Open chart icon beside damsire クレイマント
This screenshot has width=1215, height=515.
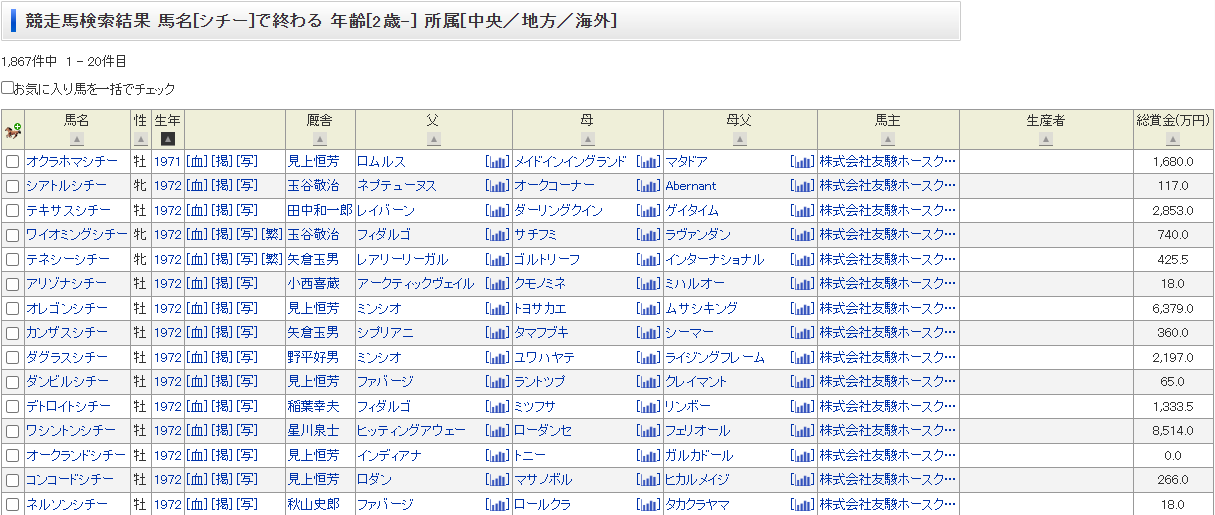[803, 382]
